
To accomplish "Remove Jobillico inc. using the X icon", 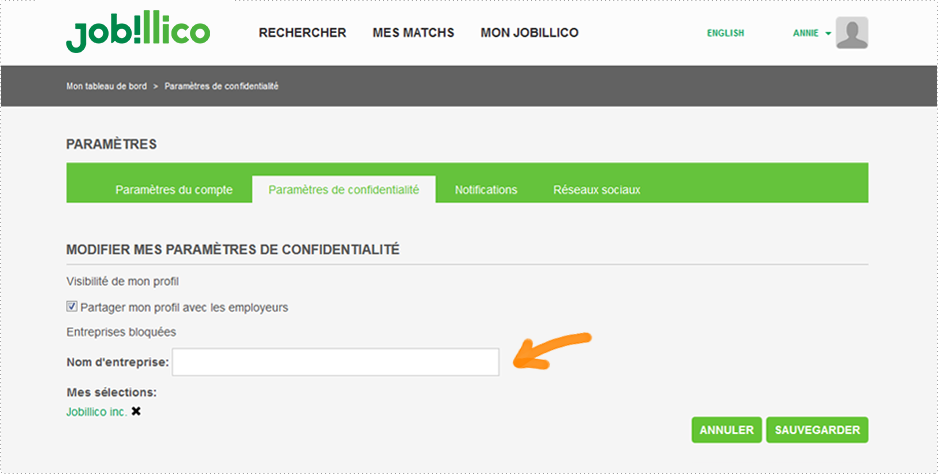I will [136, 411].
